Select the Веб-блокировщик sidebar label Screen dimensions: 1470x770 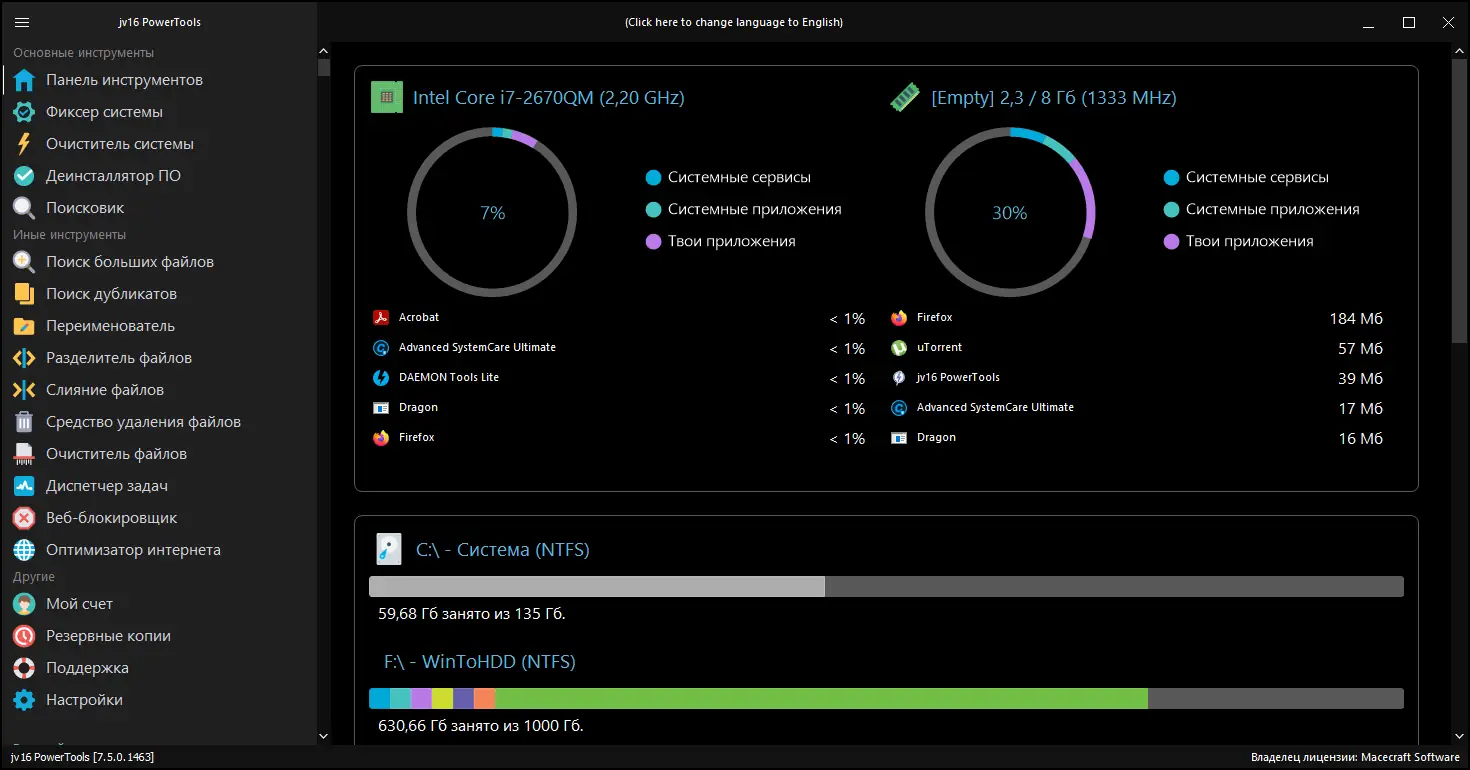tap(112, 518)
